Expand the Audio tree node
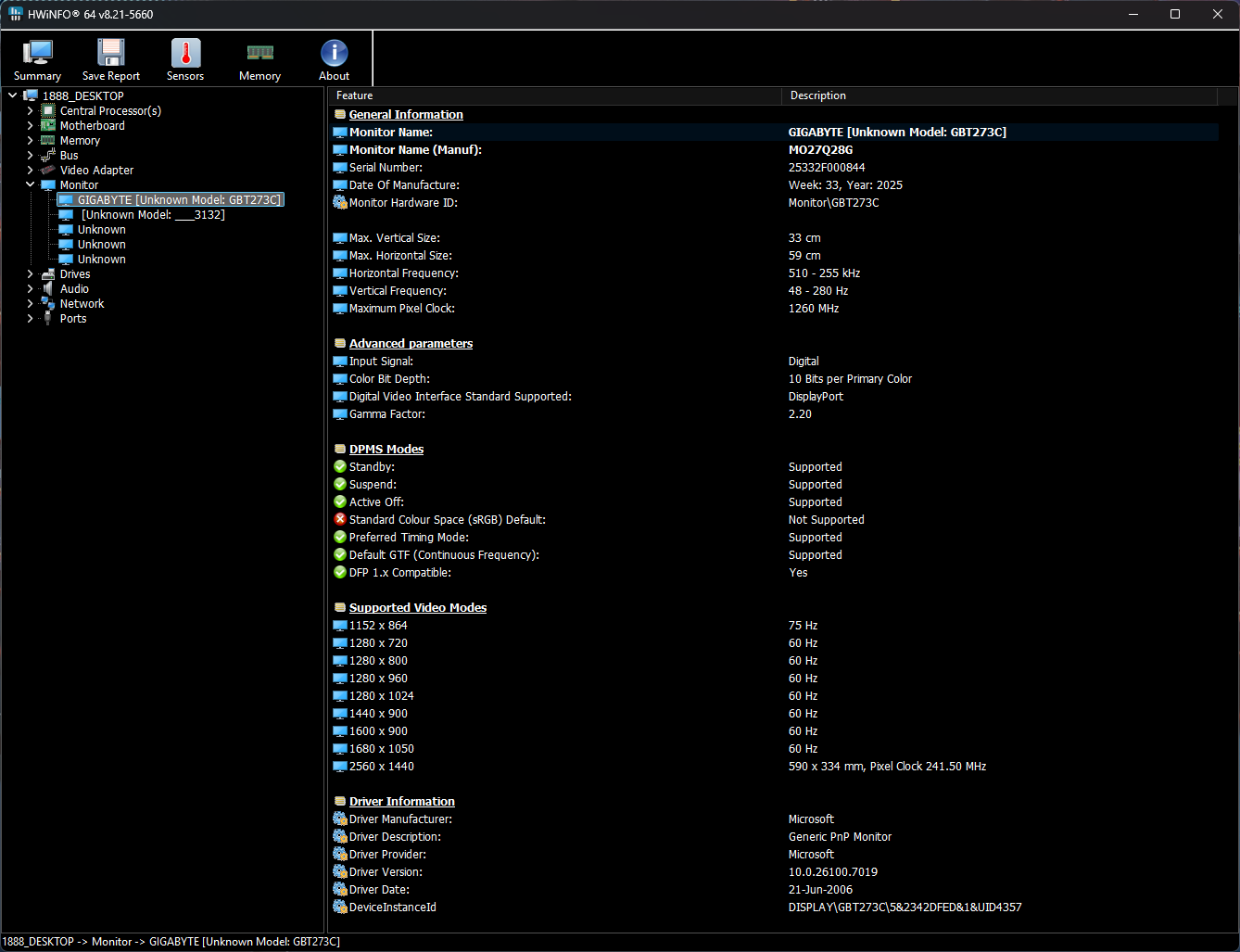 click(30, 288)
